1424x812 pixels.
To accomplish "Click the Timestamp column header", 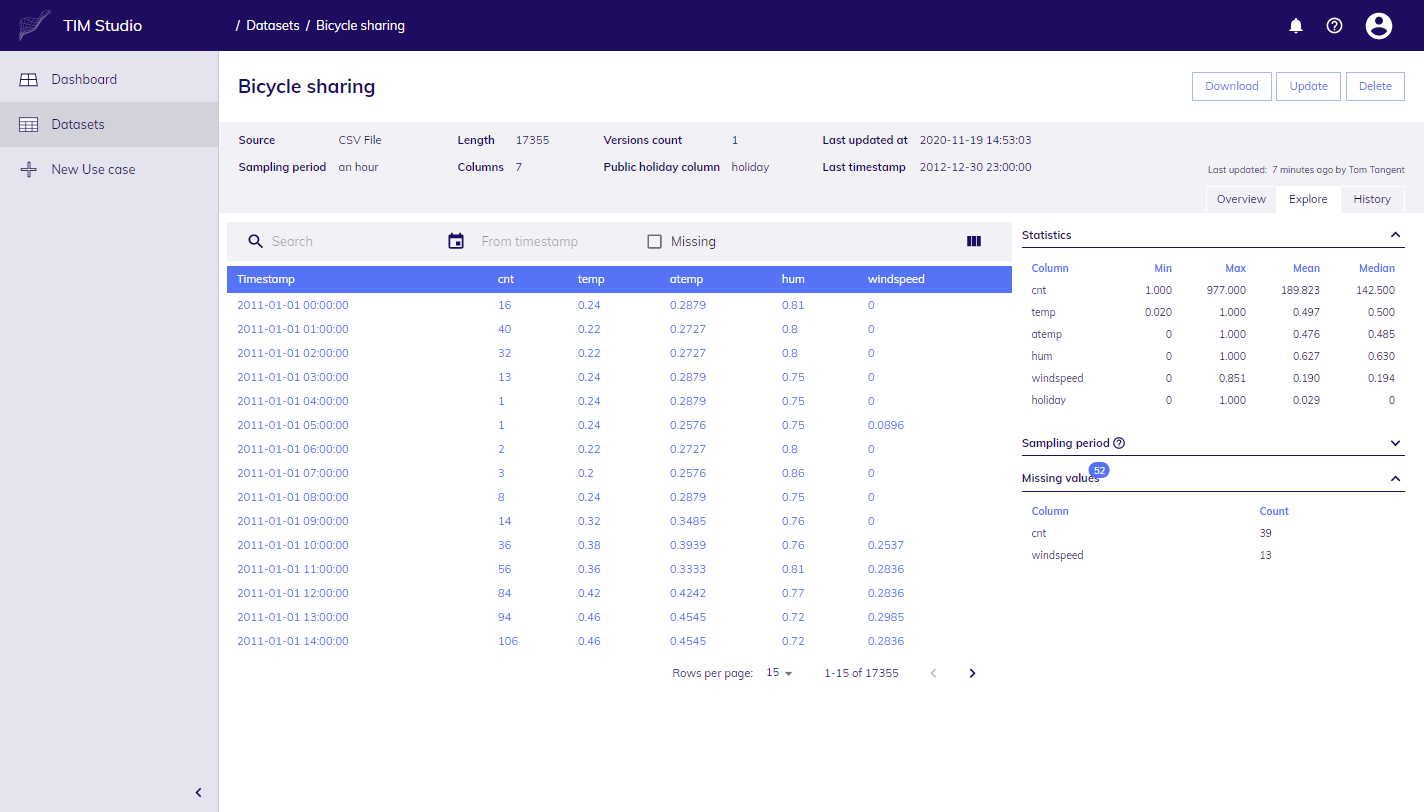I will click(x=266, y=279).
